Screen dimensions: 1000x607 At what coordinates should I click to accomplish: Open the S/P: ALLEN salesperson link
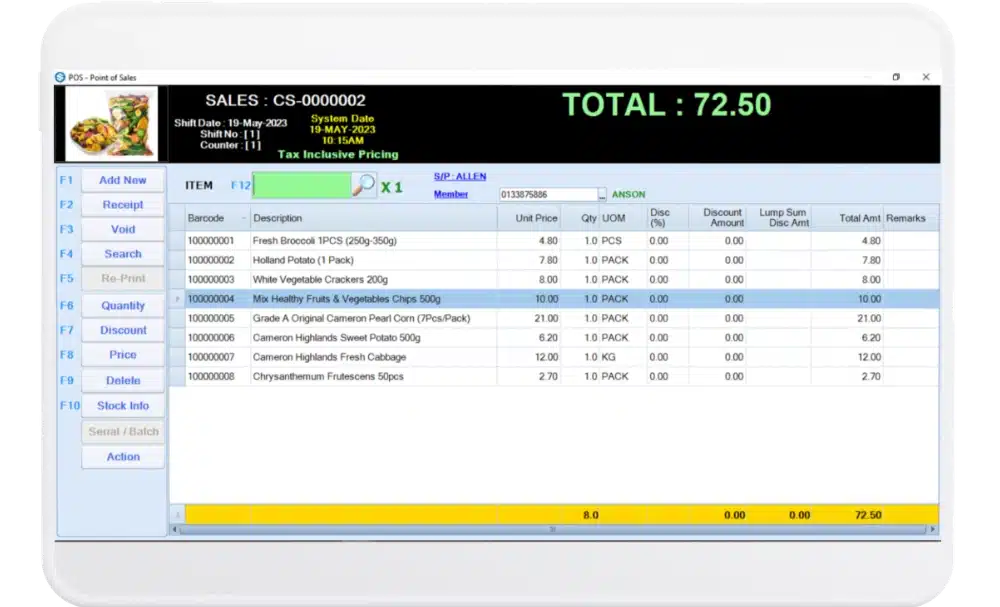click(459, 176)
